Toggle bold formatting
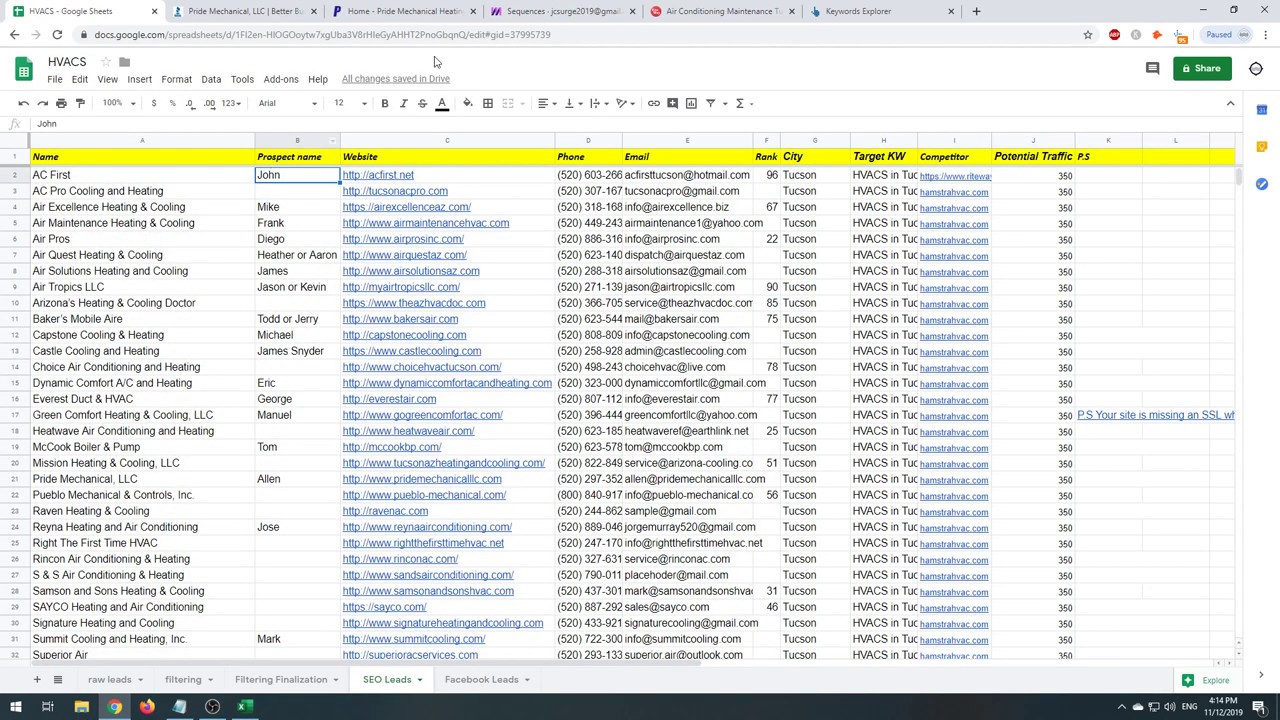1280x720 pixels. coord(384,103)
